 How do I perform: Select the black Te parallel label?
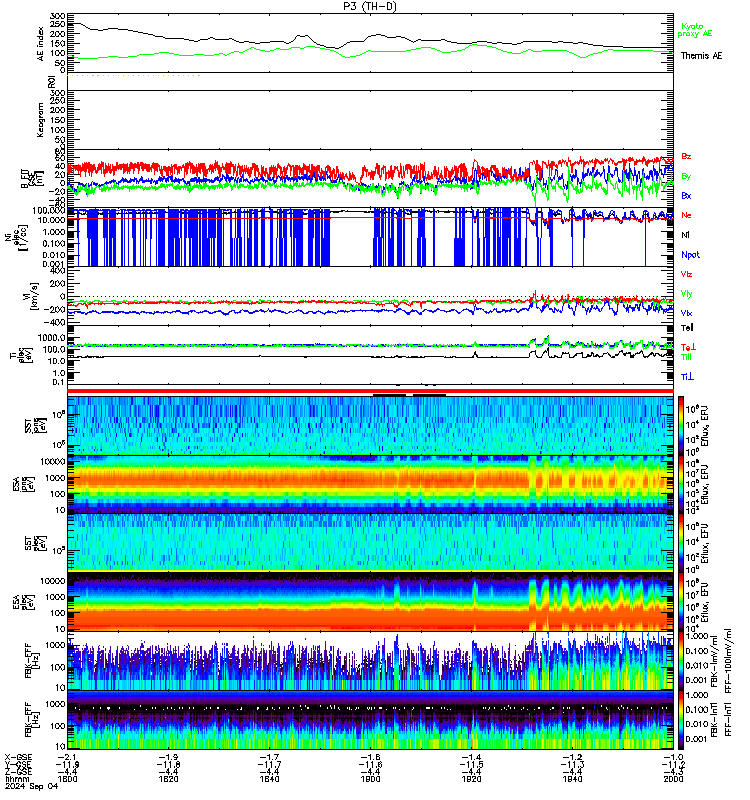pos(687,328)
